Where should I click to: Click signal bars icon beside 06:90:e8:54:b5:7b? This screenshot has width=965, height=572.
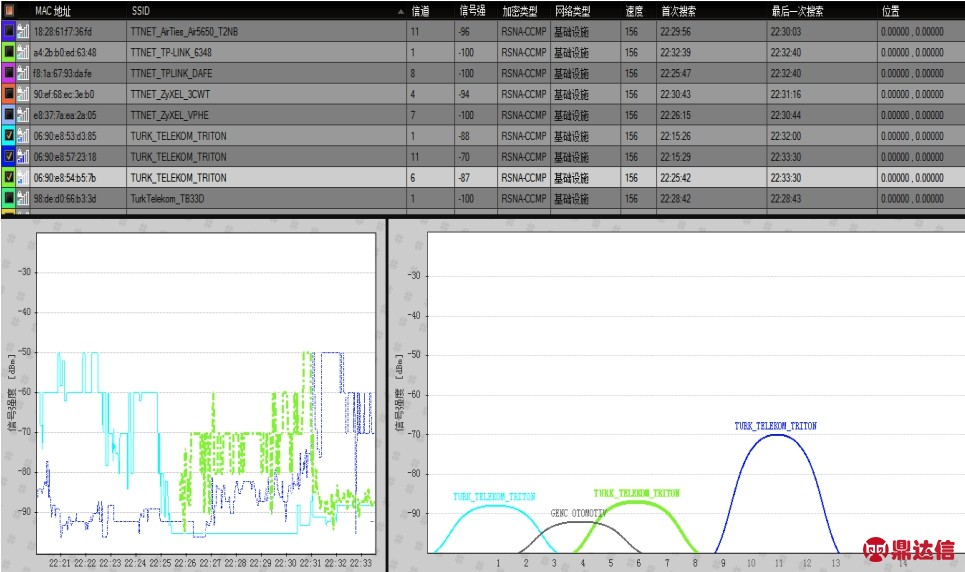tap(23, 177)
